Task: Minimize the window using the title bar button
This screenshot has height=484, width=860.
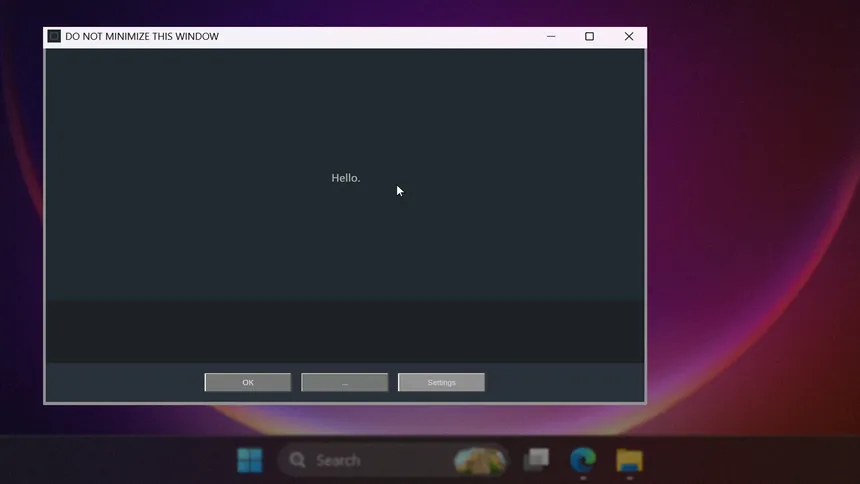Action: pos(551,37)
